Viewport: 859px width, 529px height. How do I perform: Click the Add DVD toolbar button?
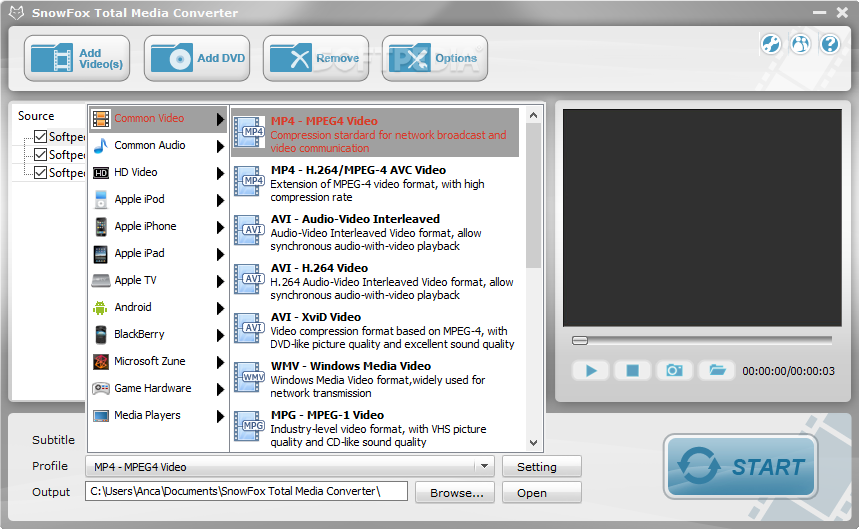coord(197,59)
